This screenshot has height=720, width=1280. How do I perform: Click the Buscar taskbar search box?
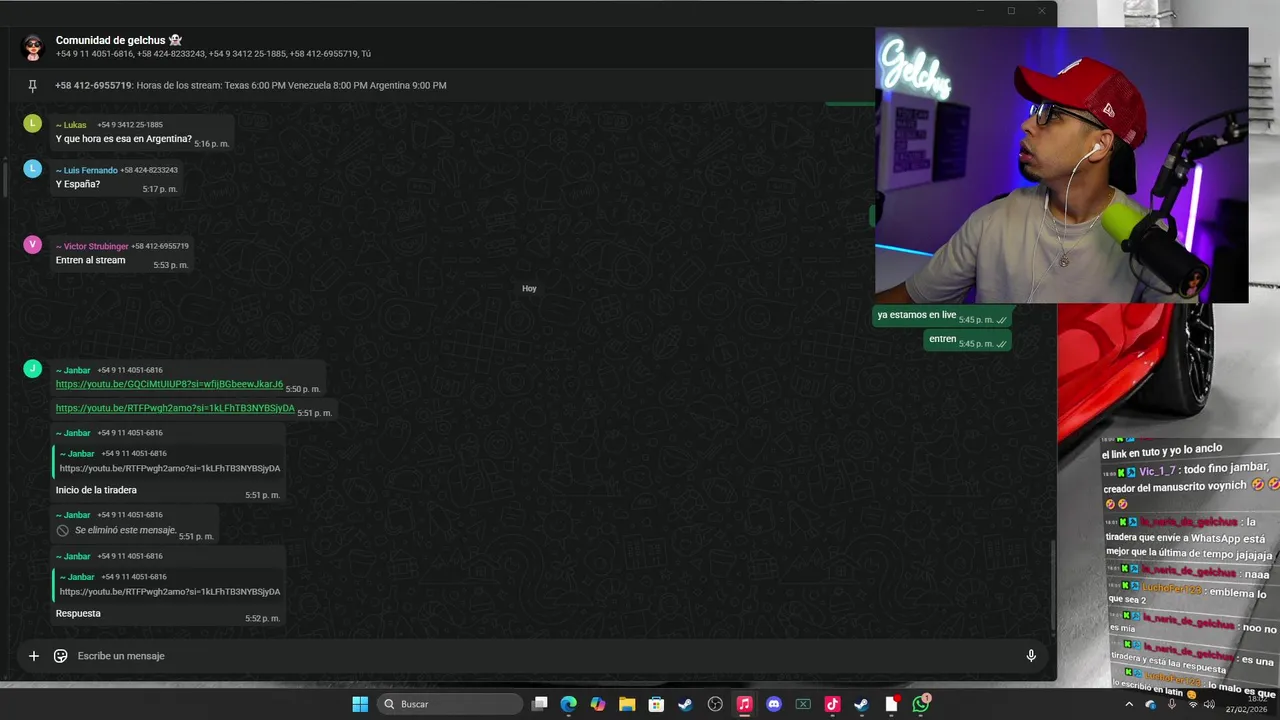pyautogui.click(x=449, y=704)
